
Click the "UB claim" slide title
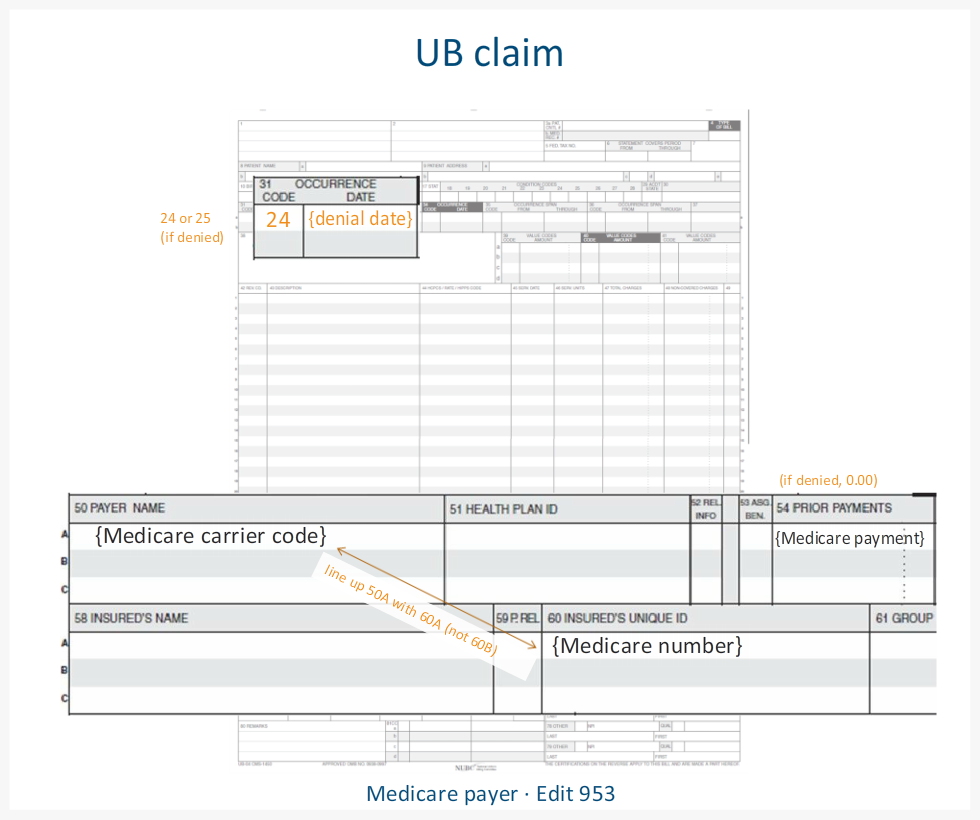coord(490,53)
